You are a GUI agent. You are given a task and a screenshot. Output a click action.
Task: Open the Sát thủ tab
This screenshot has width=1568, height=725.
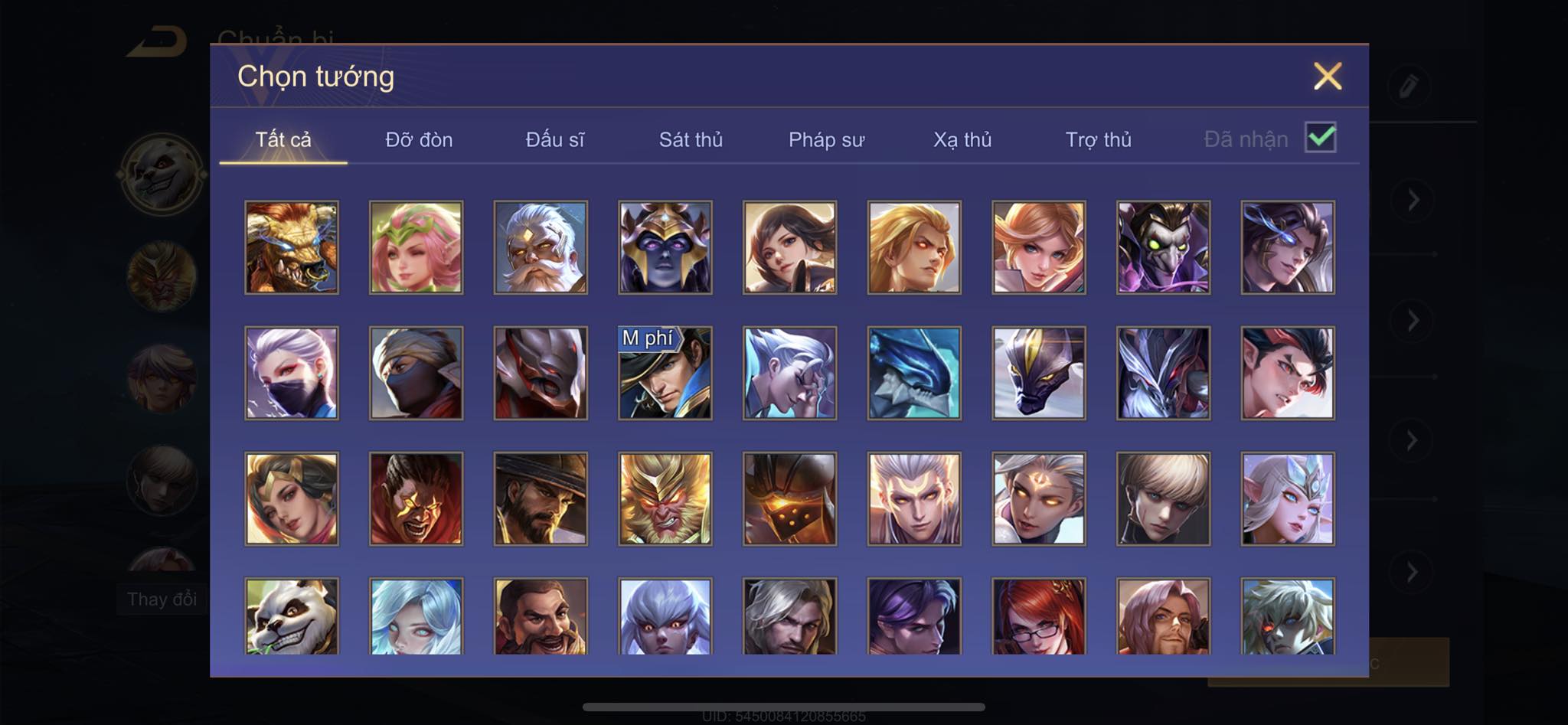pos(691,139)
